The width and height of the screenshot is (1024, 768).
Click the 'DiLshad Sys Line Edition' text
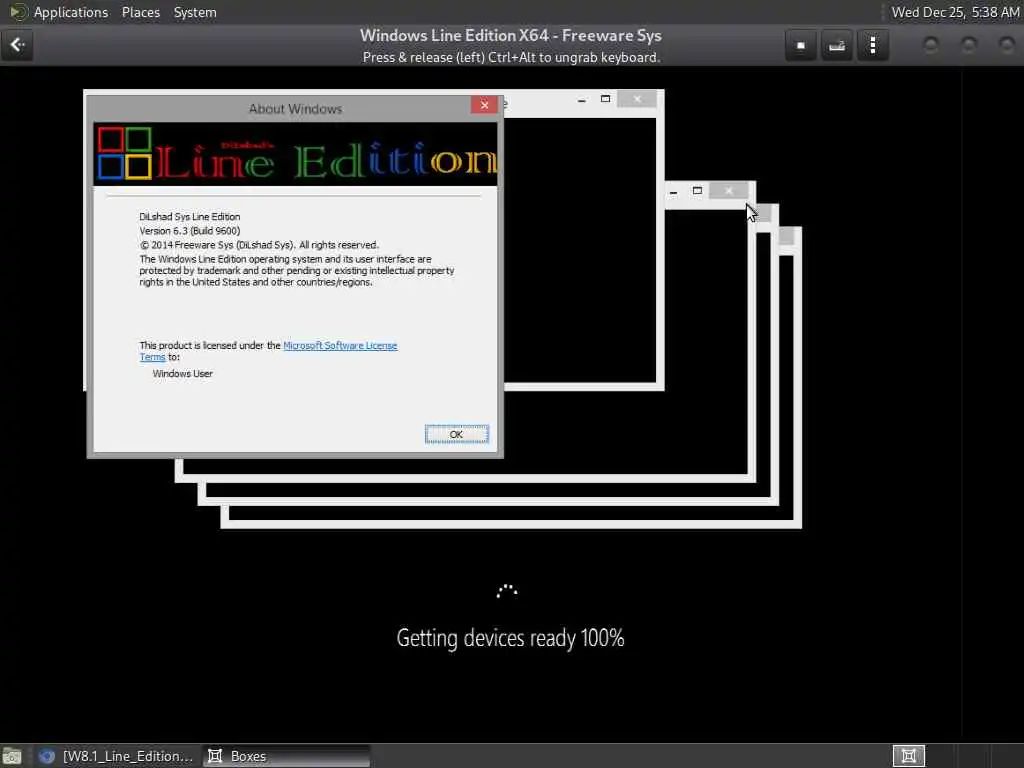[x=189, y=217]
